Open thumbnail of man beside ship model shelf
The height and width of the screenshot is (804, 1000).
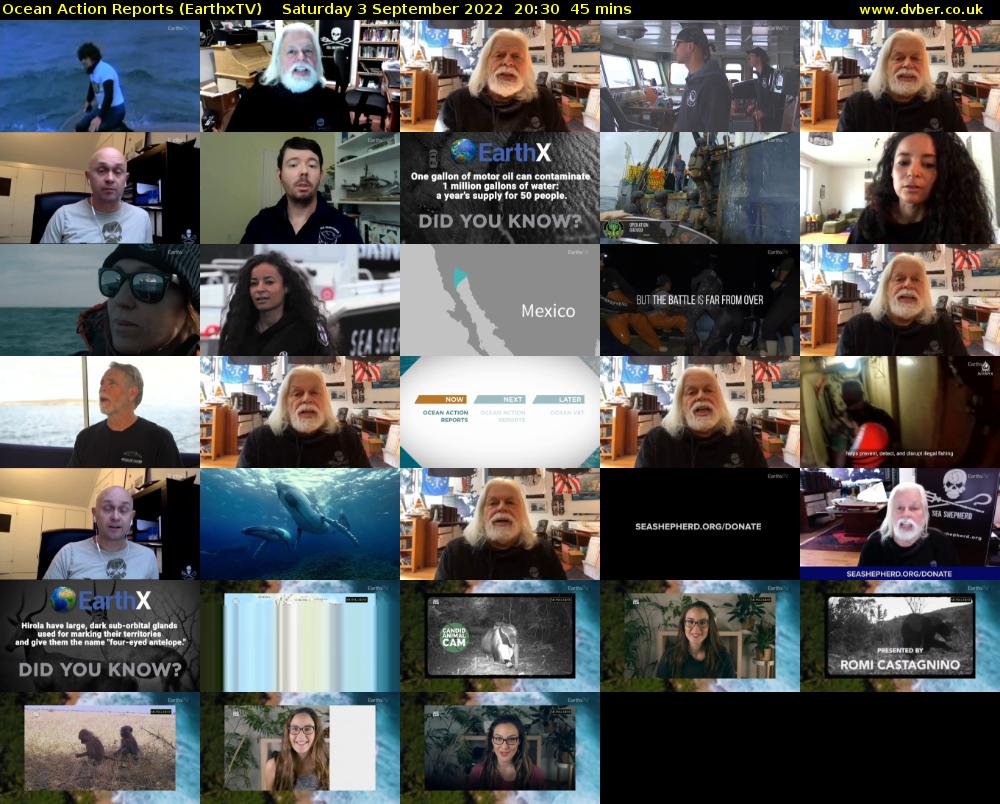(300, 188)
